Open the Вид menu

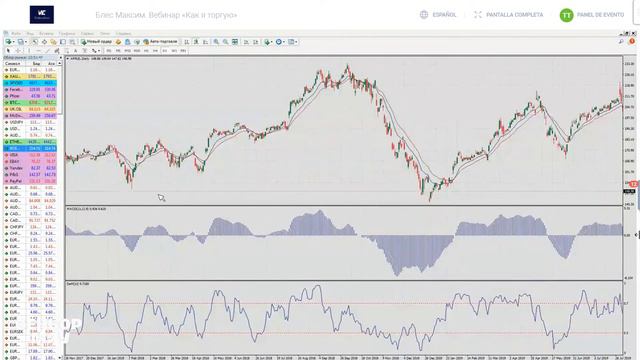coord(30,33)
